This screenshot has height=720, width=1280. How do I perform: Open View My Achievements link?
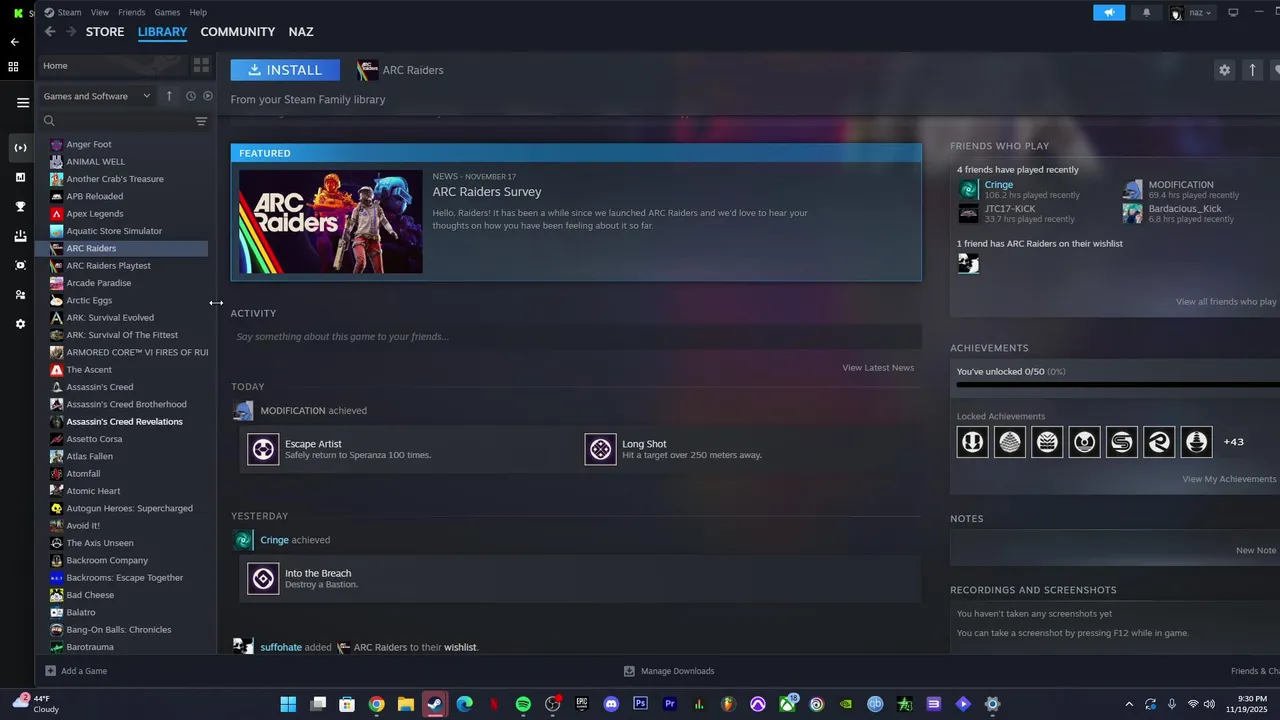point(1229,479)
